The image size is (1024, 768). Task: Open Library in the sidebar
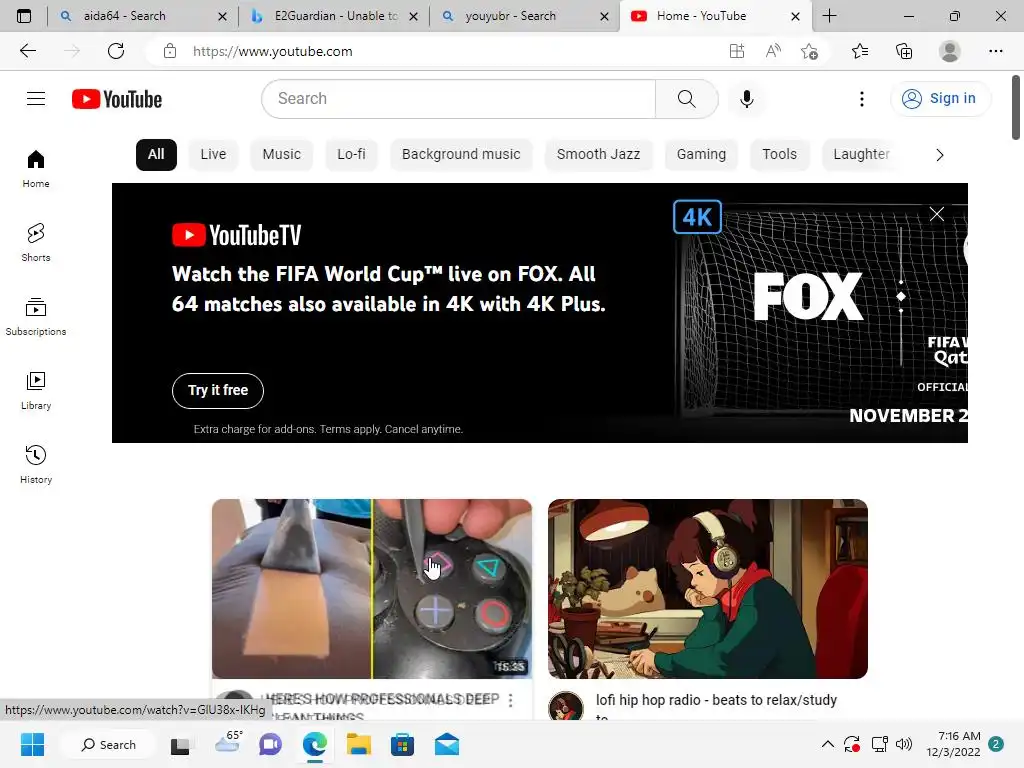[36, 391]
